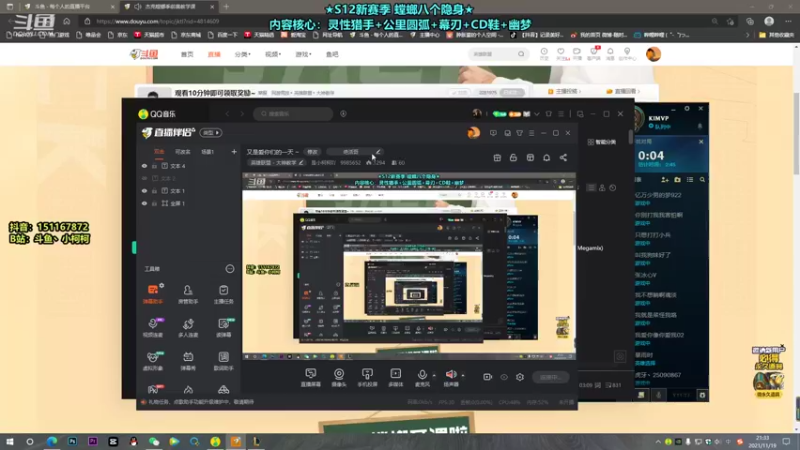Open the WeChat taskbar icon
This screenshot has width=800, height=450.
[x=154, y=441]
